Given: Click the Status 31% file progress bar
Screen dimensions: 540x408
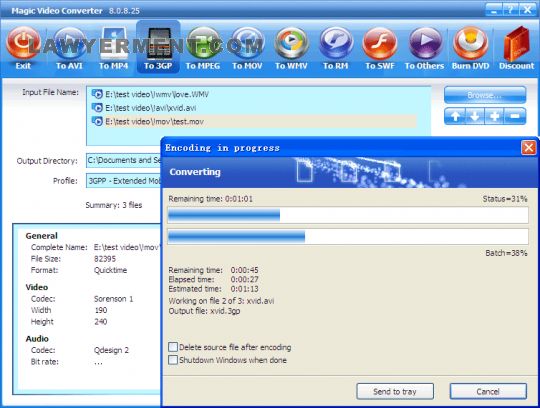Looking at the screenshot, I should coord(348,215).
